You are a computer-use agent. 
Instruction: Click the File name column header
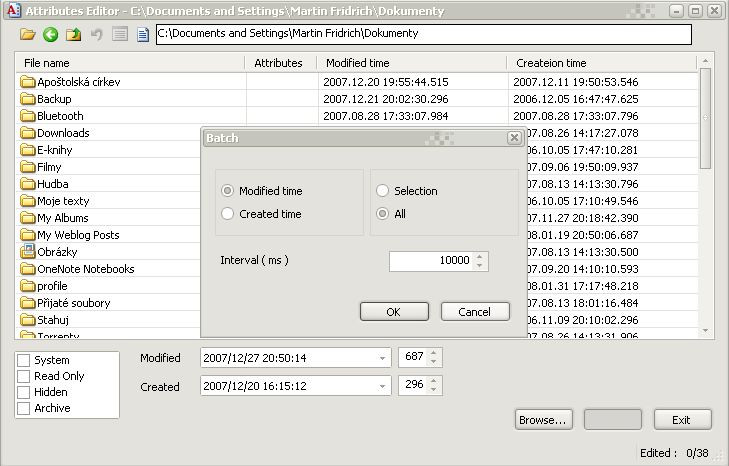coord(130,63)
